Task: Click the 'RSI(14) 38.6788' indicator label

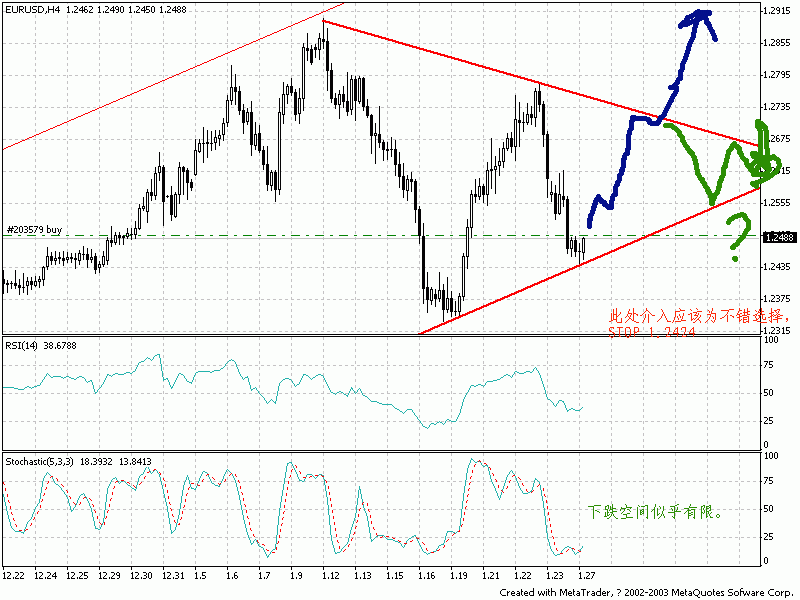Action: tap(41, 345)
